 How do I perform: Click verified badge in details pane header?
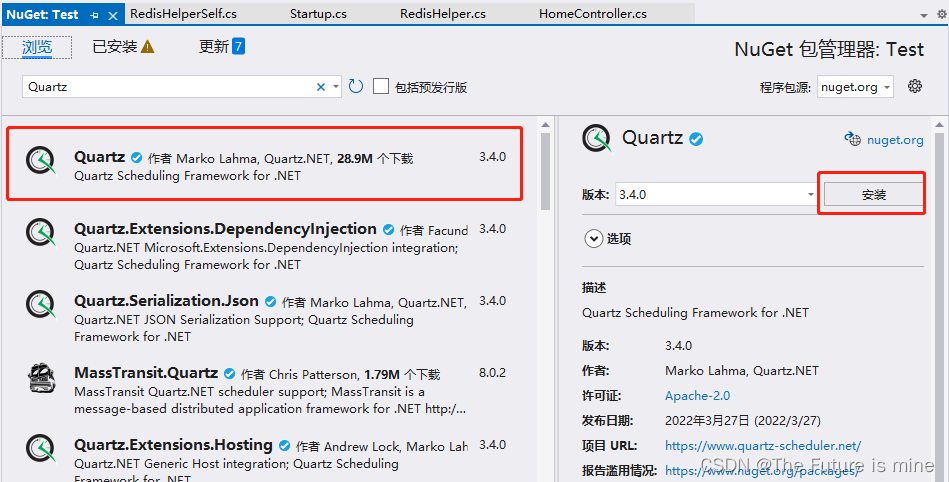coord(697,139)
